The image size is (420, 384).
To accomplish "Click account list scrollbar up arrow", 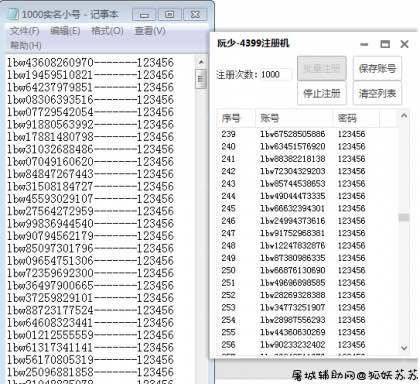I will [x=404, y=116].
